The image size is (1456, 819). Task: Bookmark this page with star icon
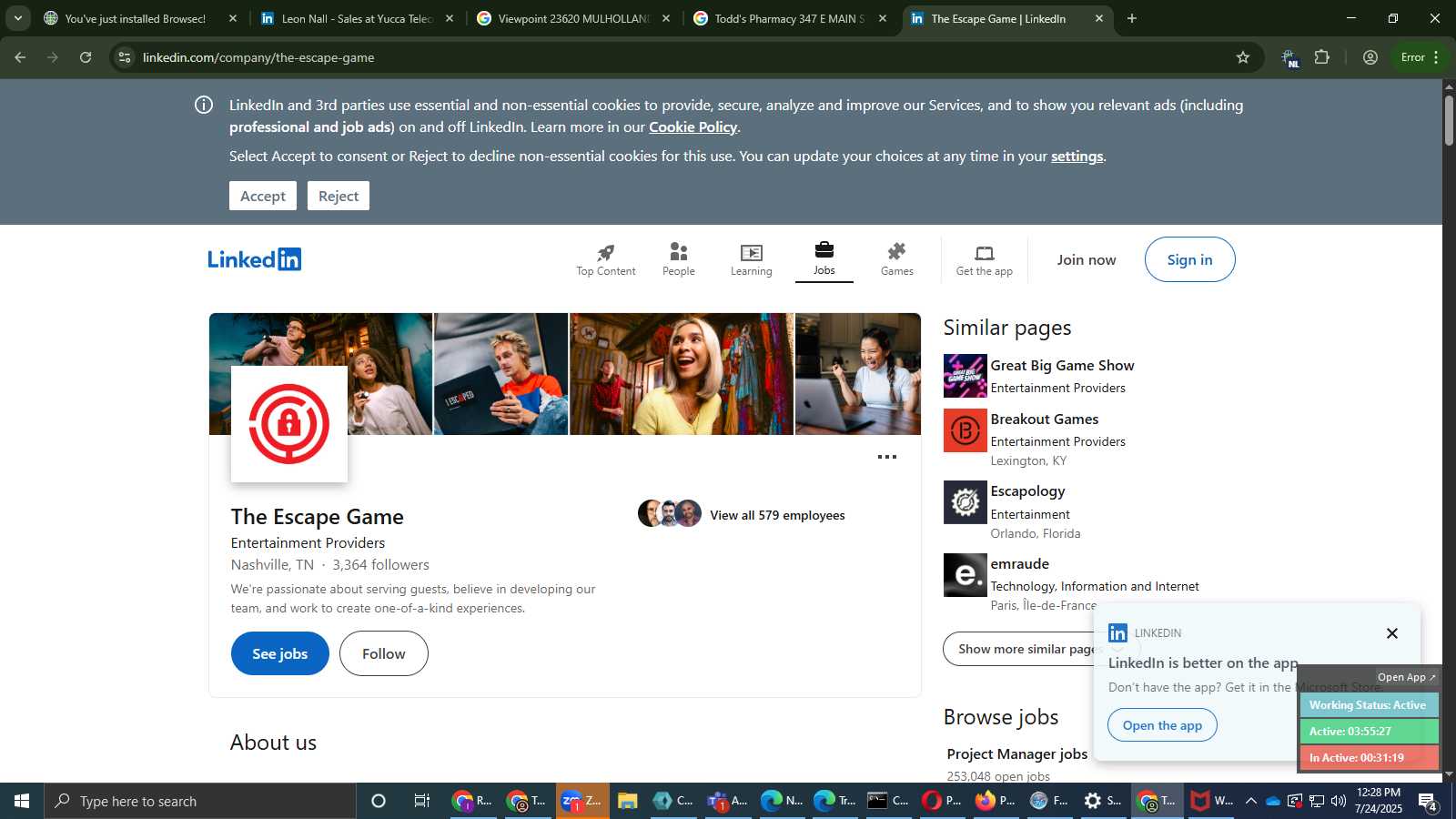pos(1243,57)
